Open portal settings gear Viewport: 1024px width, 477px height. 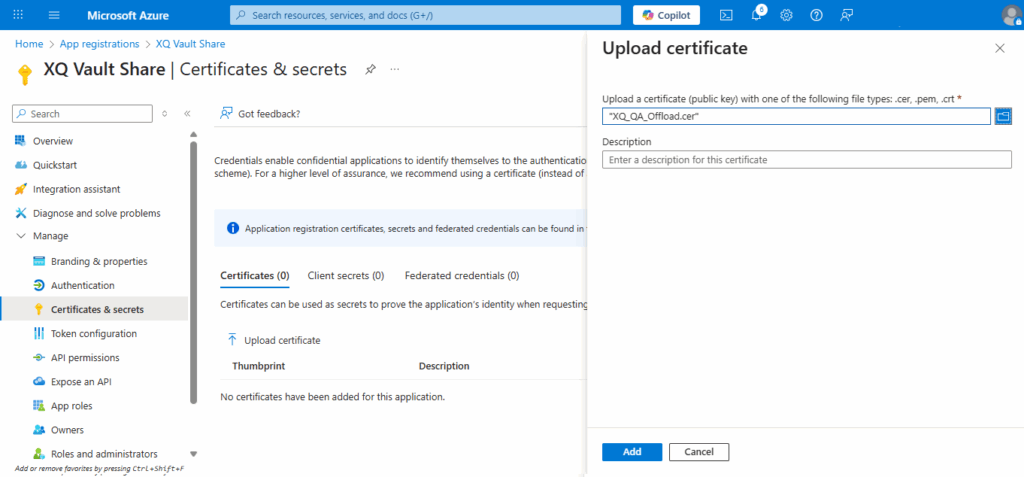(x=787, y=15)
